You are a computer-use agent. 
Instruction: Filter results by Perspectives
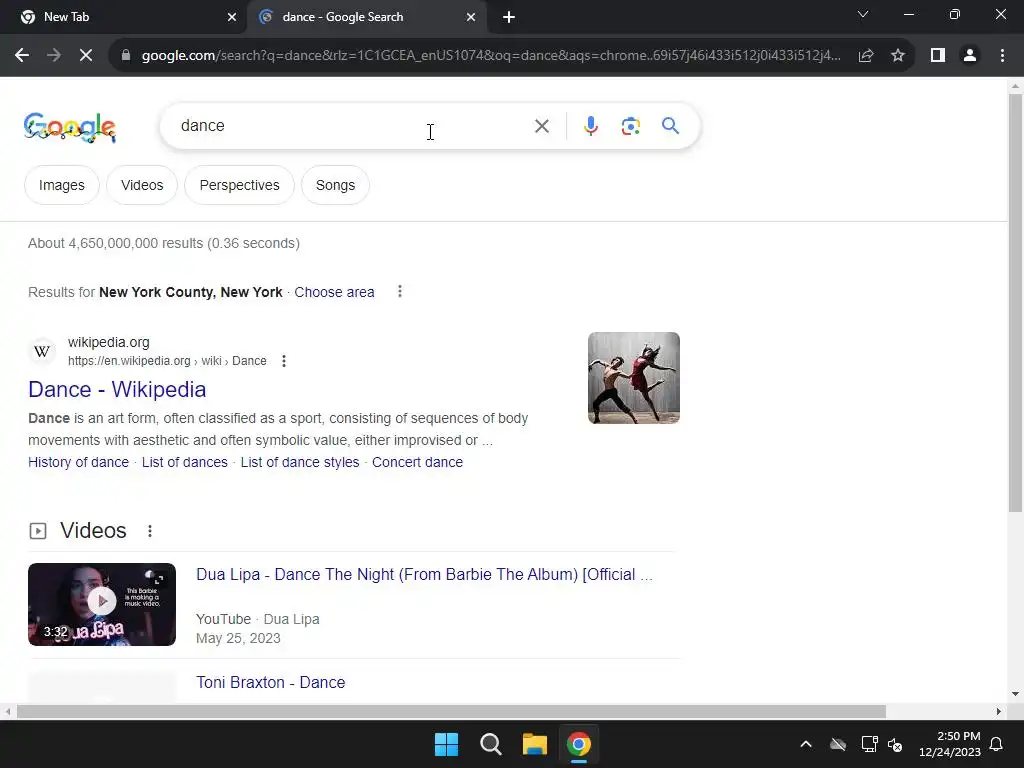240,185
